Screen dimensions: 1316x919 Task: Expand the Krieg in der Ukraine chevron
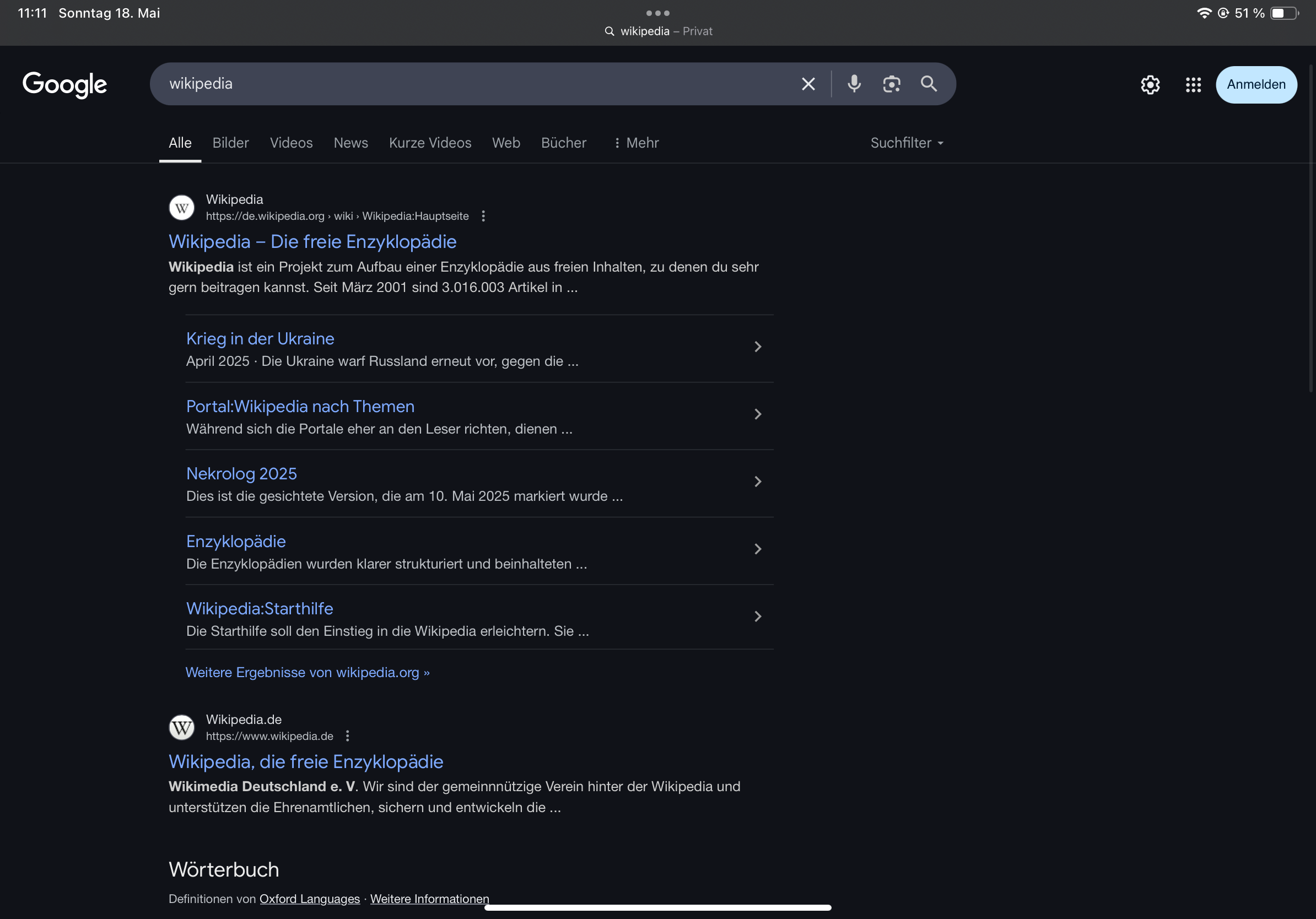click(758, 347)
